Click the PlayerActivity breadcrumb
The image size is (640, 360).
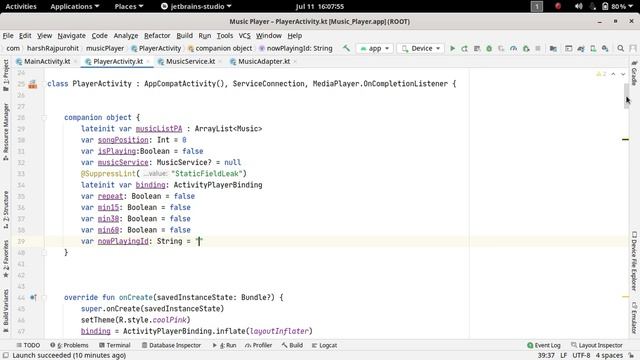click(156, 48)
